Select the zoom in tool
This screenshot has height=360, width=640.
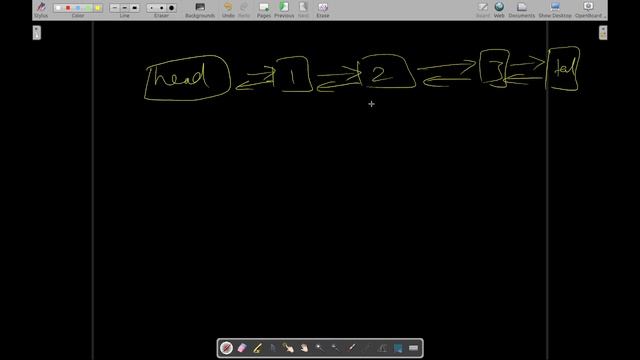point(320,348)
